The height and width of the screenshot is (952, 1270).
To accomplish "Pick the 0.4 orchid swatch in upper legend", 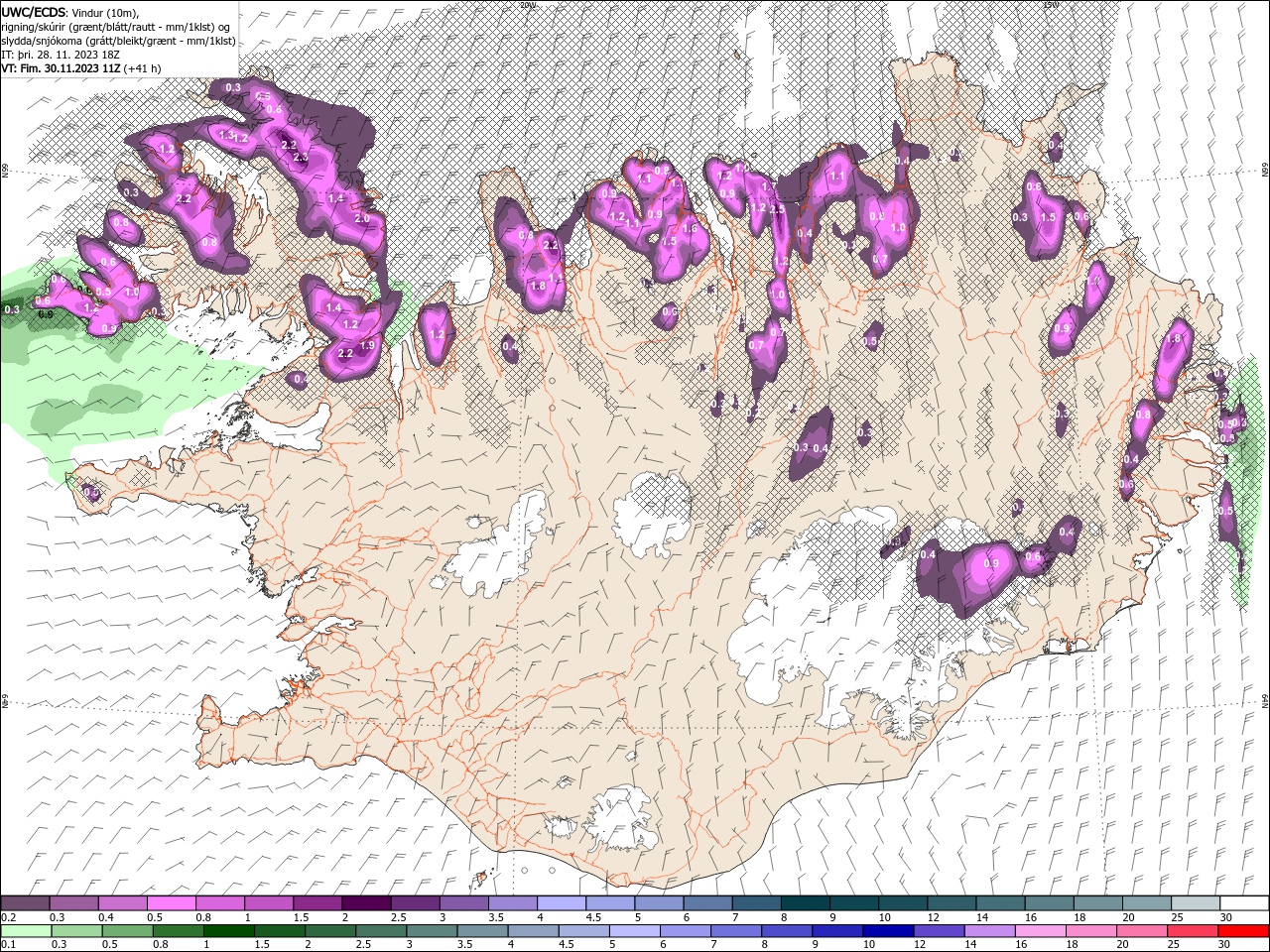I will tap(122, 903).
